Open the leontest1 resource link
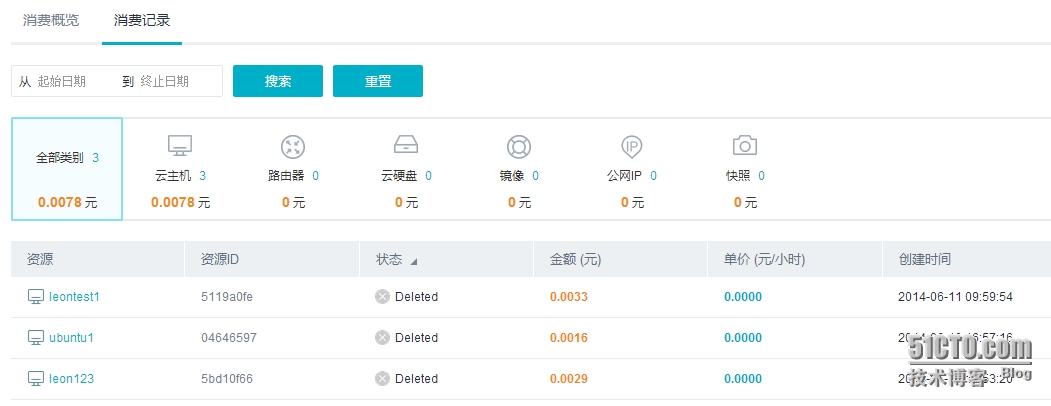The height and width of the screenshot is (406, 1051). pyautogui.click(x=74, y=297)
